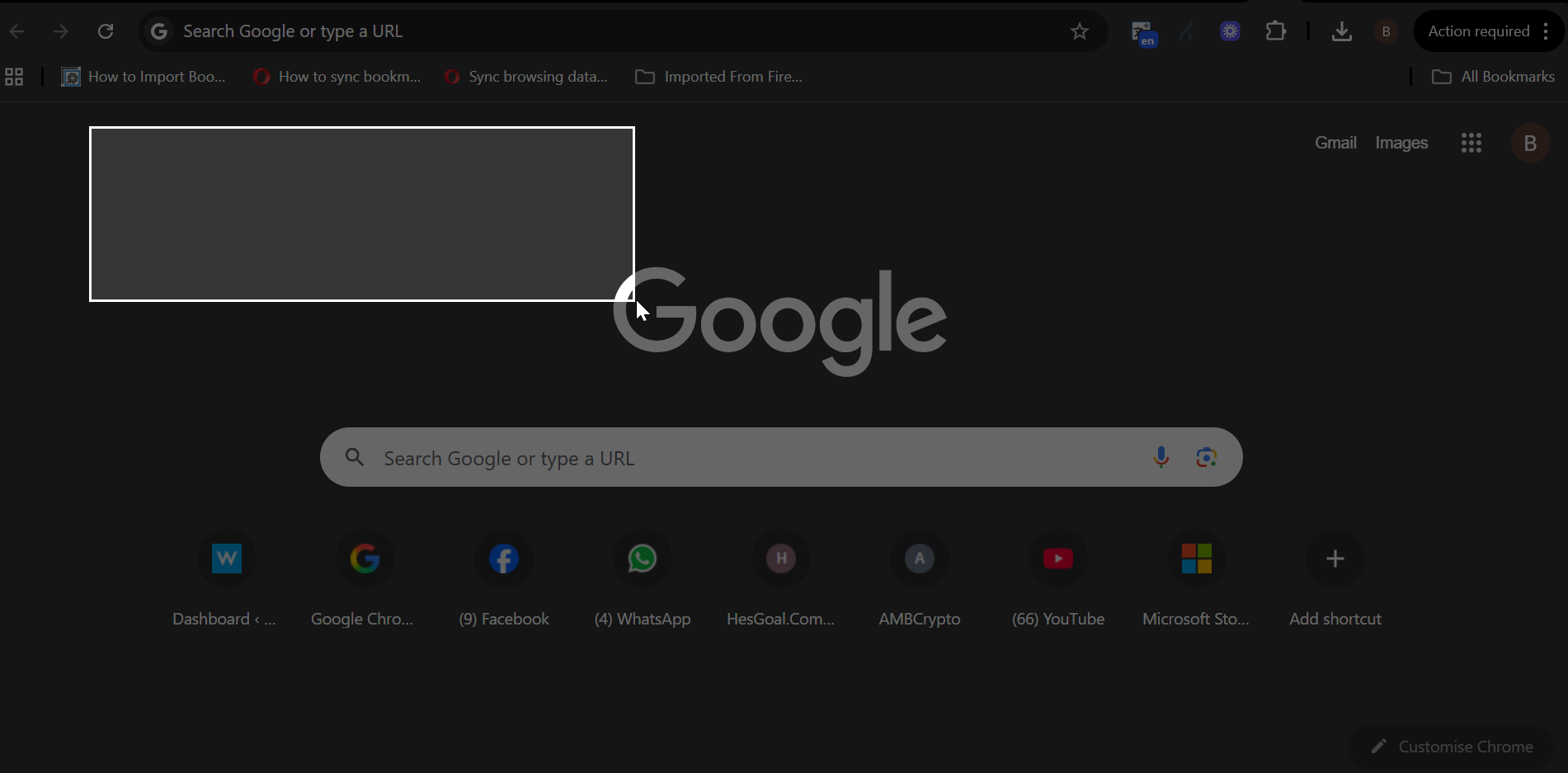Open the tab groups grid icon
The height and width of the screenshot is (773, 1568).
click(x=14, y=77)
